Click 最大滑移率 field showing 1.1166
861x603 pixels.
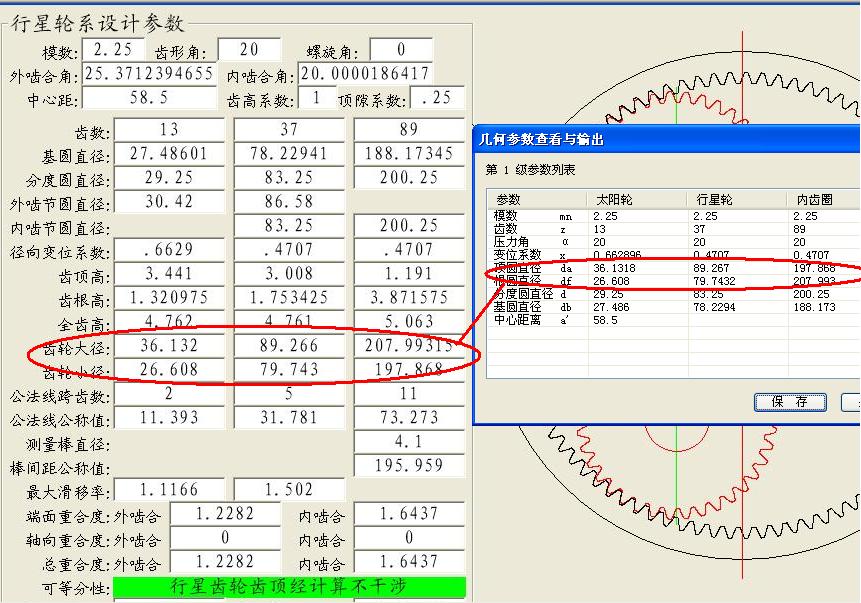coord(169,490)
